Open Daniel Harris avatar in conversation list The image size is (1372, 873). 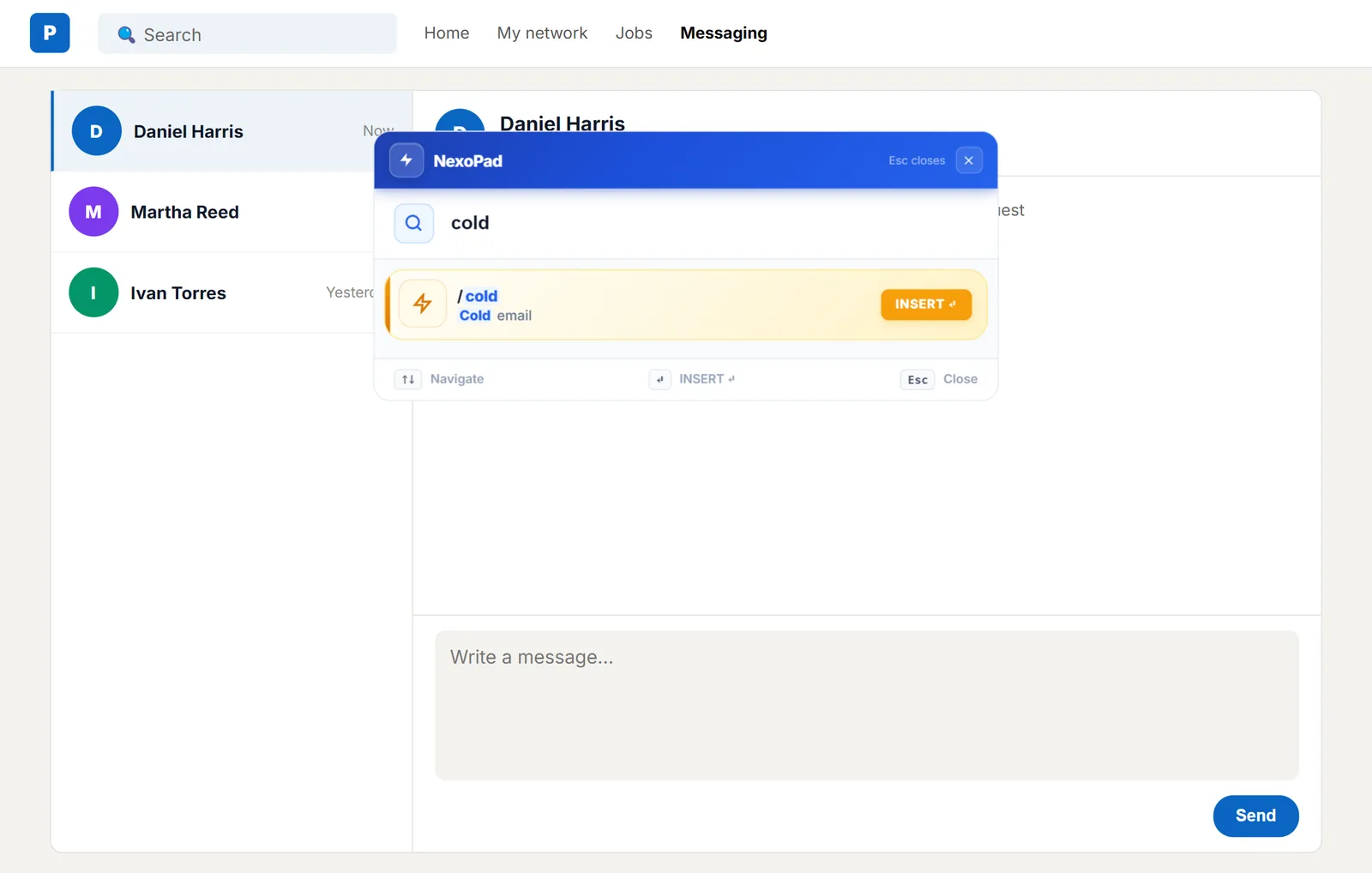96,131
